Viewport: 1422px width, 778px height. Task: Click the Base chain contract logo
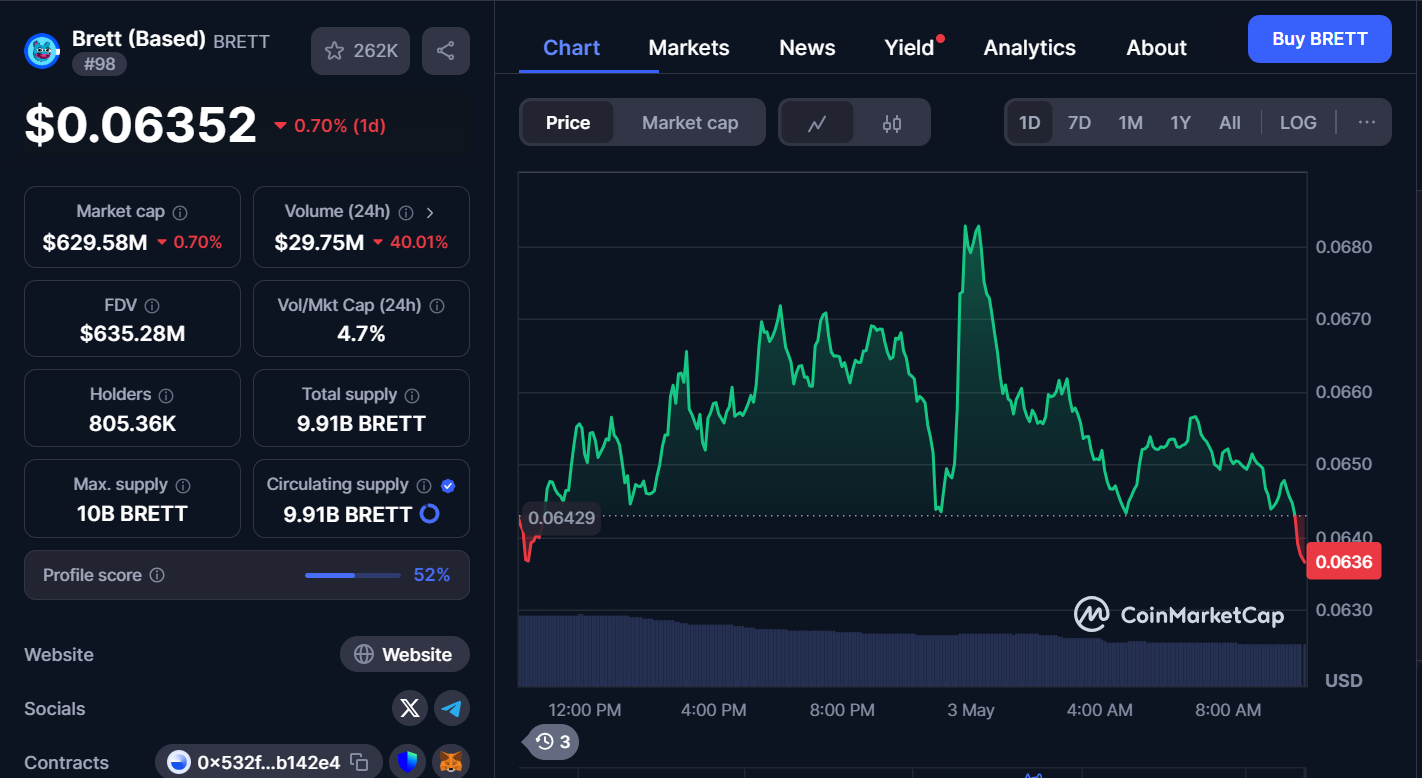(x=180, y=762)
